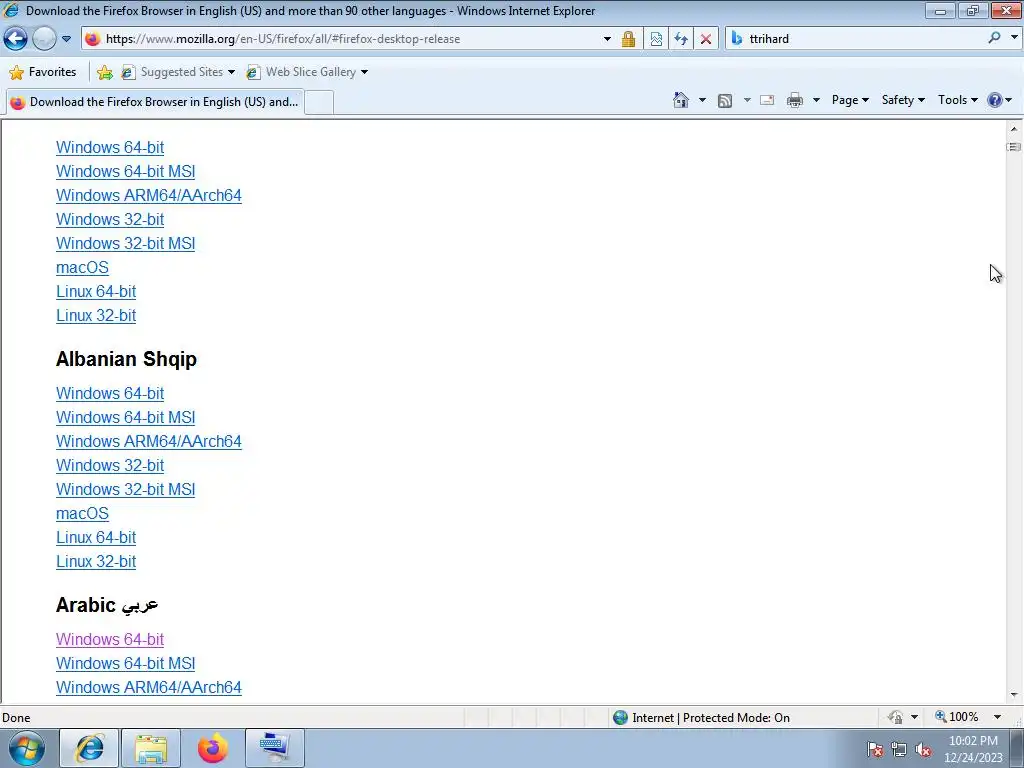Click the Action Center flag tray icon

coord(875,750)
